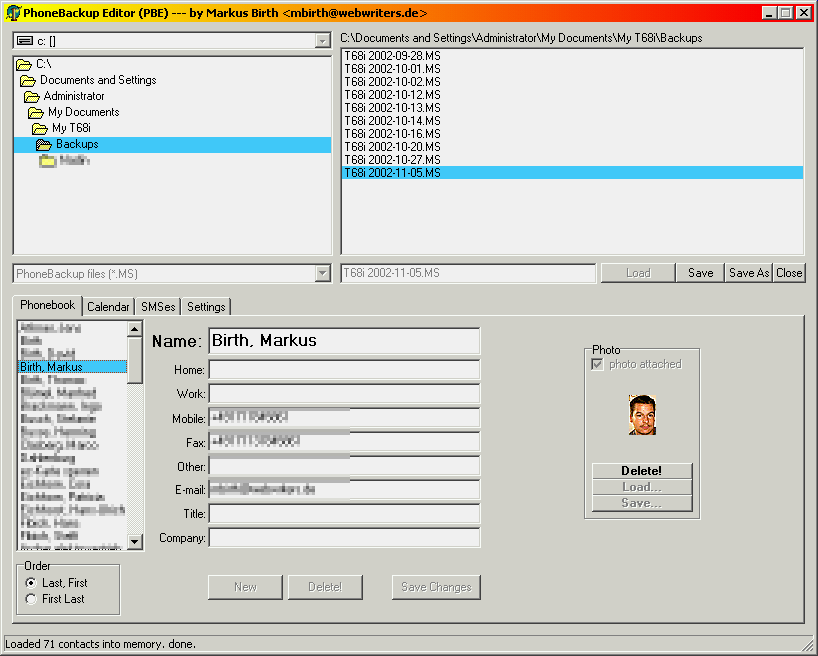This screenshot has width=818, height=656.
Task: Open the drive selection dropdown
Action: pyautogui.click(x=321, y=41)
